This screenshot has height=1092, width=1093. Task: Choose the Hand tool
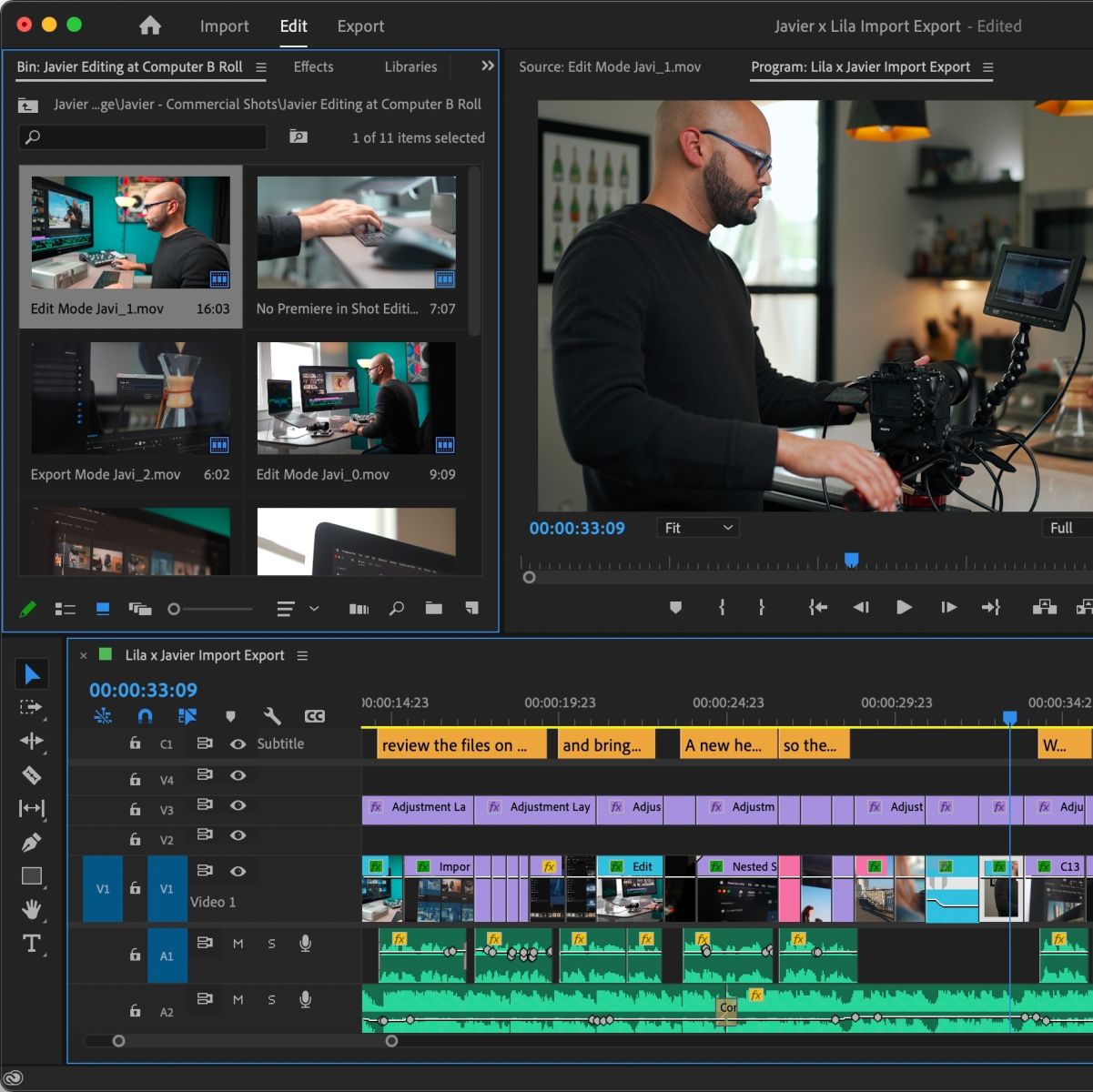coord(31,909)
